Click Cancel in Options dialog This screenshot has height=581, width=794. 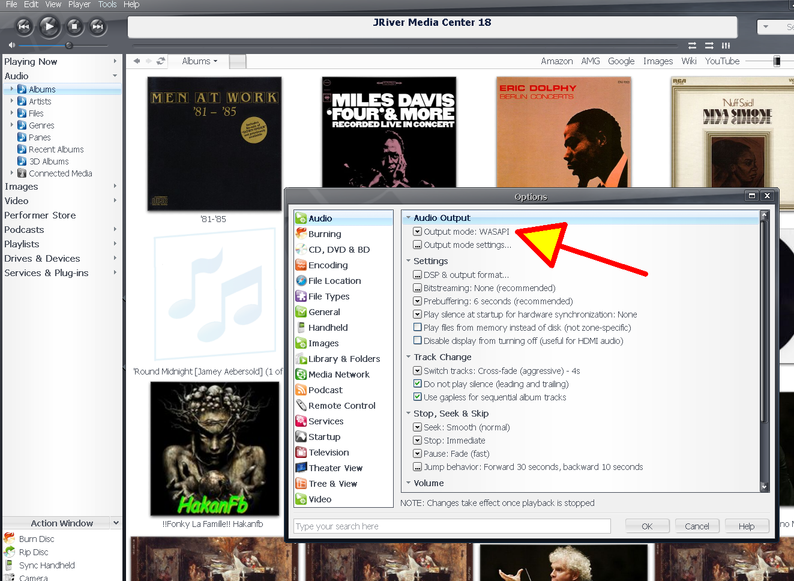(697, 526)
